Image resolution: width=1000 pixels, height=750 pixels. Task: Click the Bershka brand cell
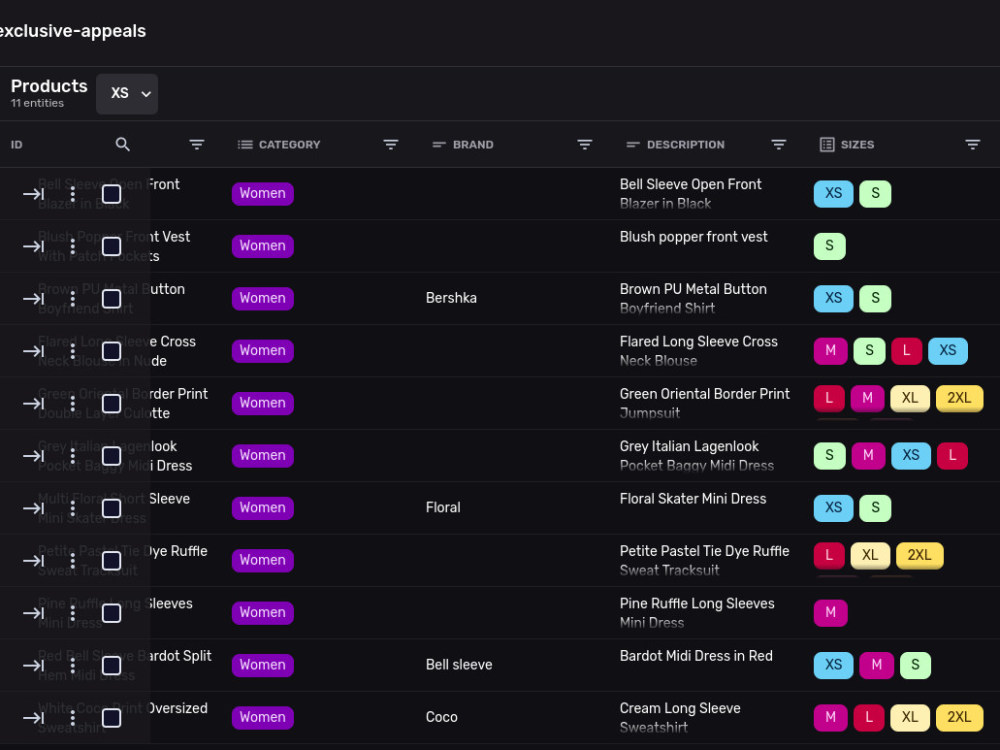[x=451, y=298]
